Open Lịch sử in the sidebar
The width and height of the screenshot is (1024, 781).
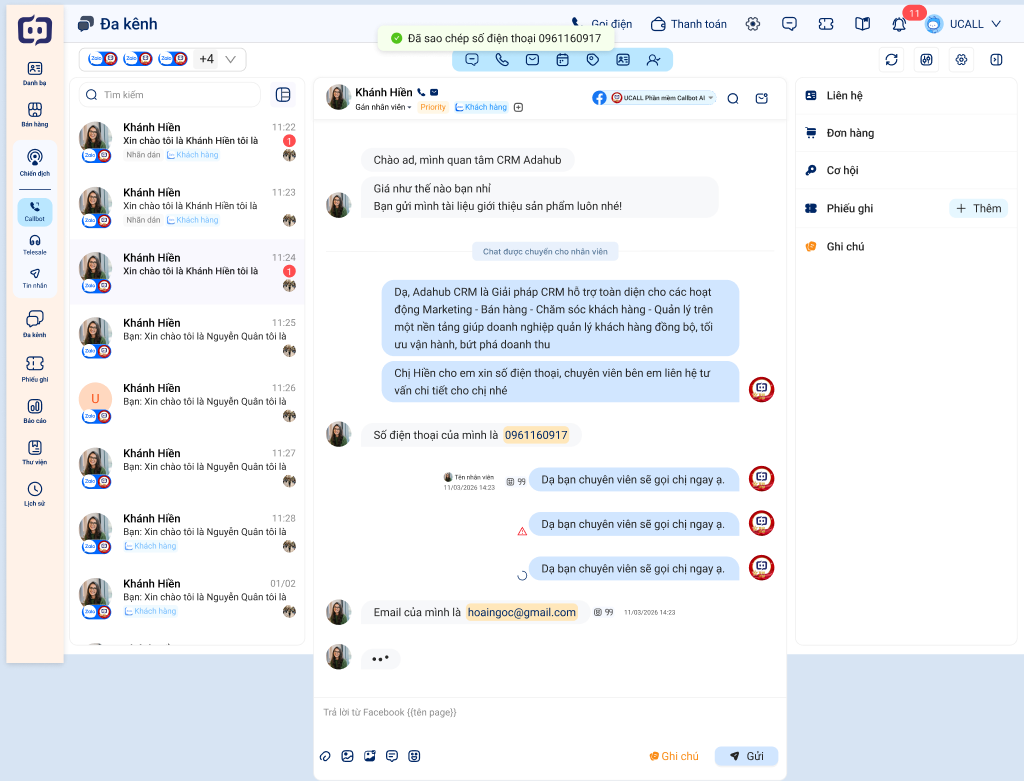click(35, 494)
